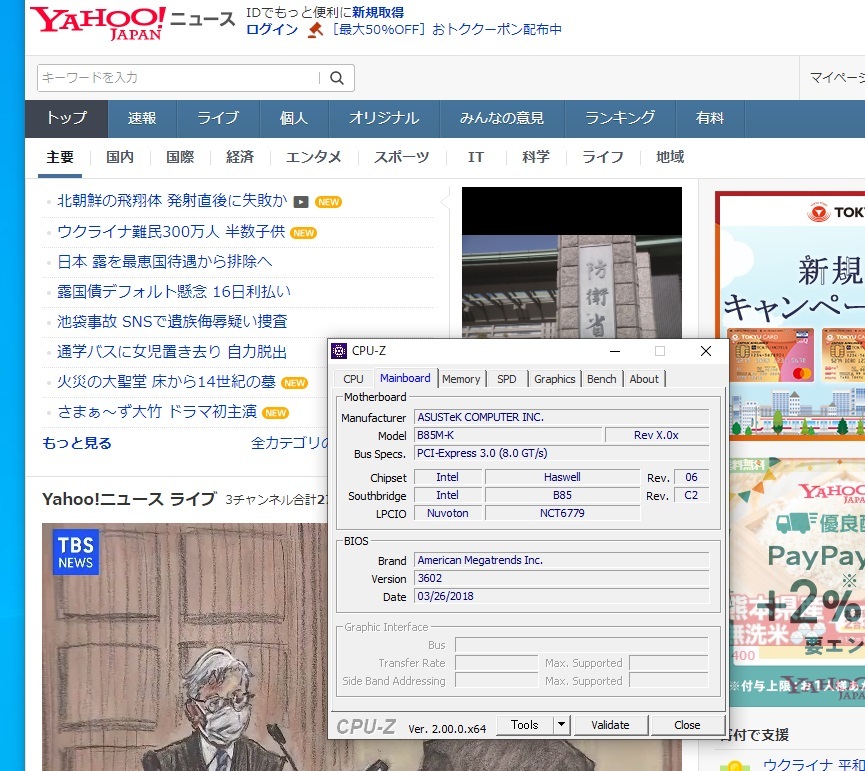Click the PayPay +2% ad banner

click(797, 582)
